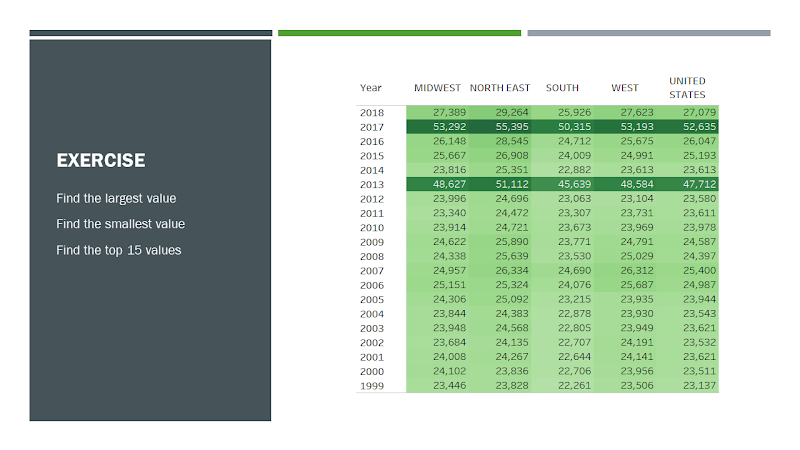Click the EXERCISE heading text
This screenshot has width=800, height=450.
101,160
